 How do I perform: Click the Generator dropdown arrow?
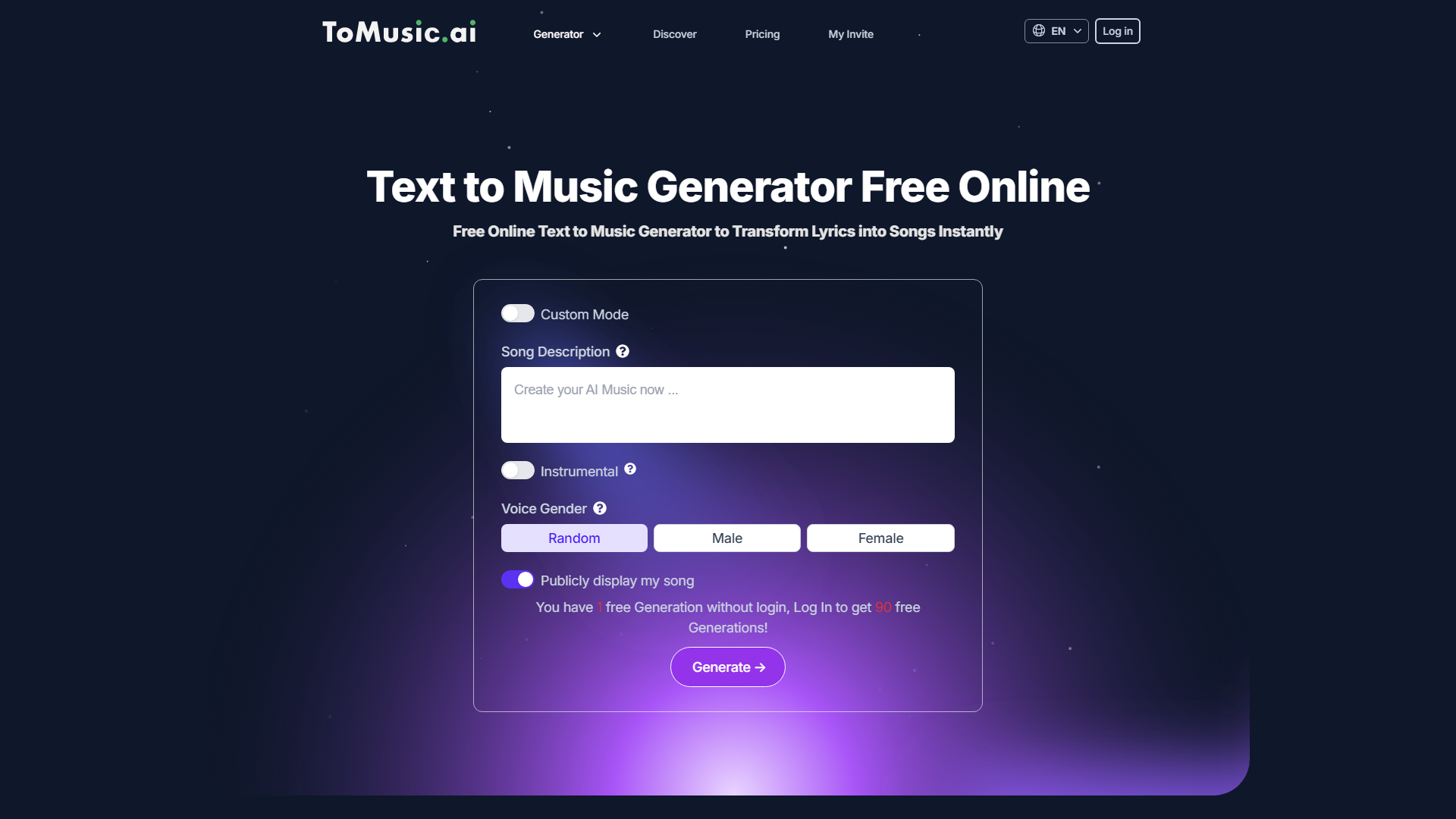pyautogui.click(x=597, y=33)
